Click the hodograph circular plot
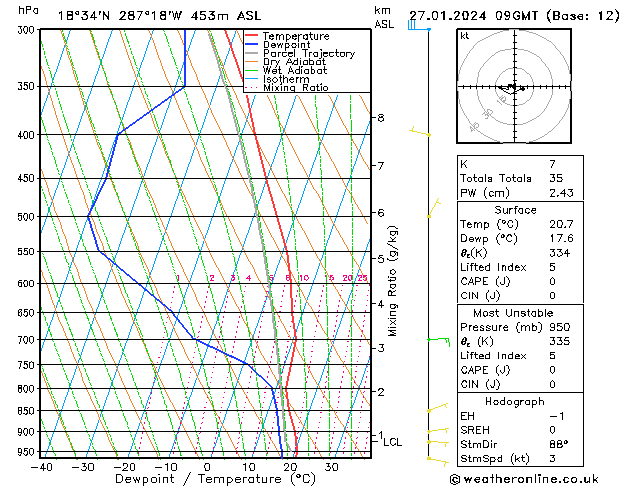629x486 pixels. [514, 88]
